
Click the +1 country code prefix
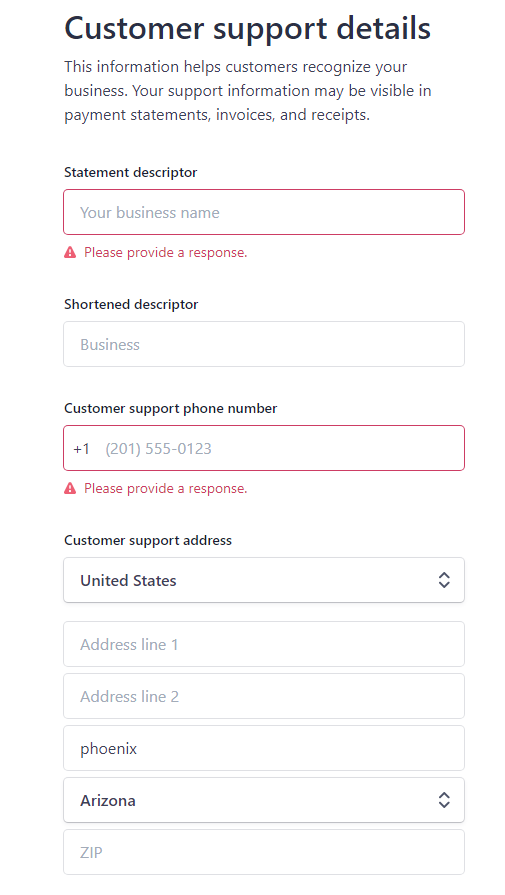(x=82, y=449)
